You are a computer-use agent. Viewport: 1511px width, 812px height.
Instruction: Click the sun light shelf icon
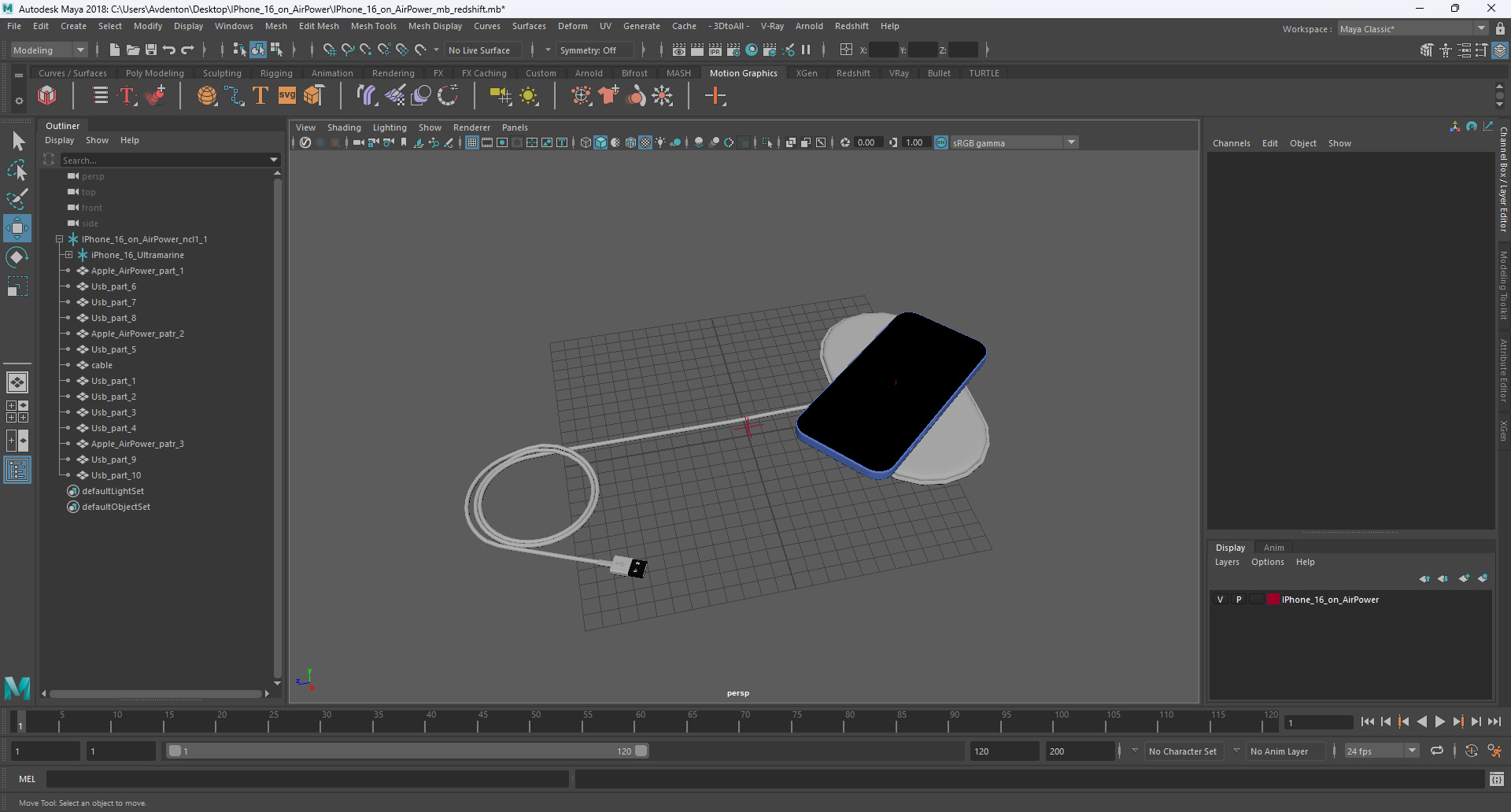coord(529,96)
